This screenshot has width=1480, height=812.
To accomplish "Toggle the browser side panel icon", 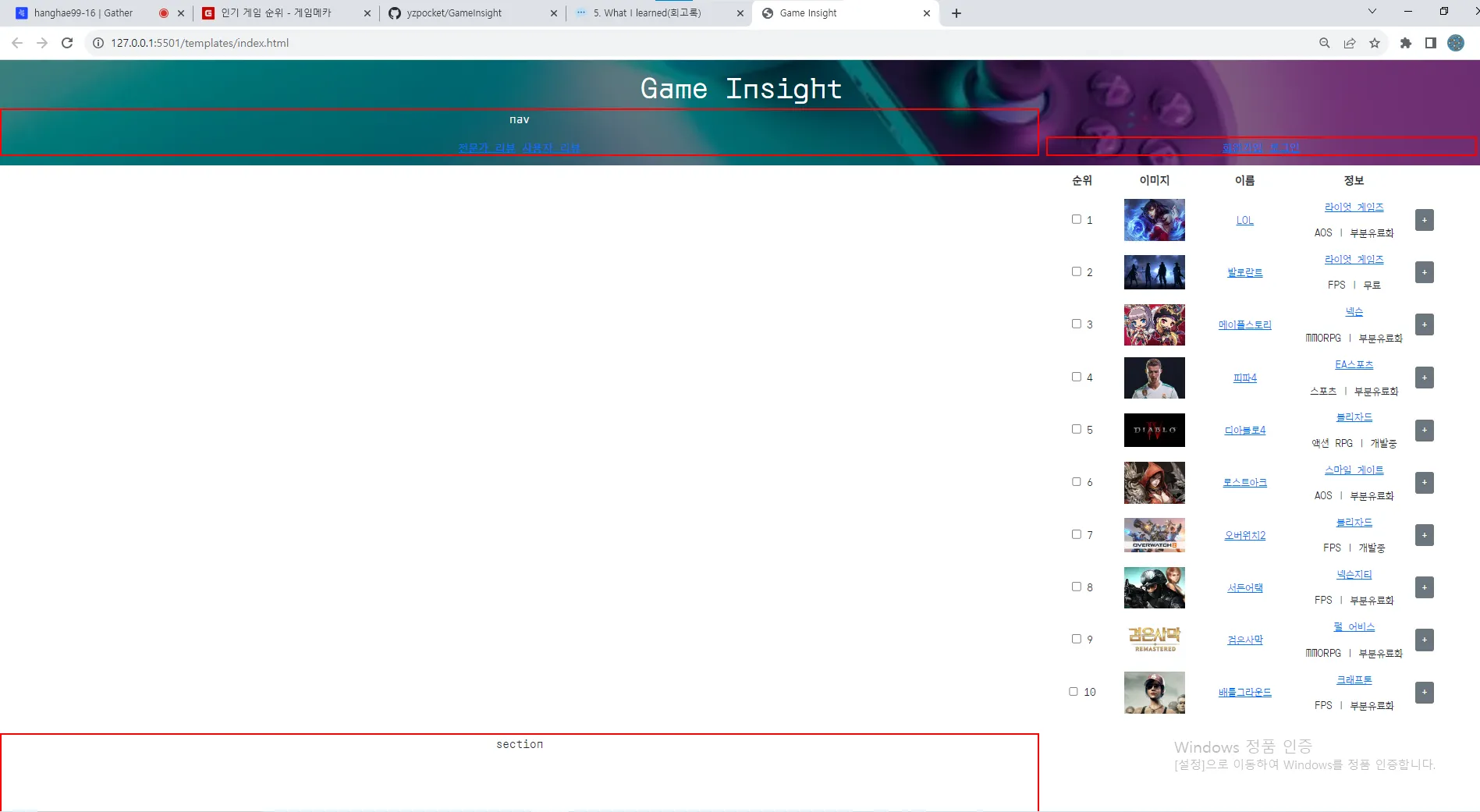I will click(x=1431, y=43).
